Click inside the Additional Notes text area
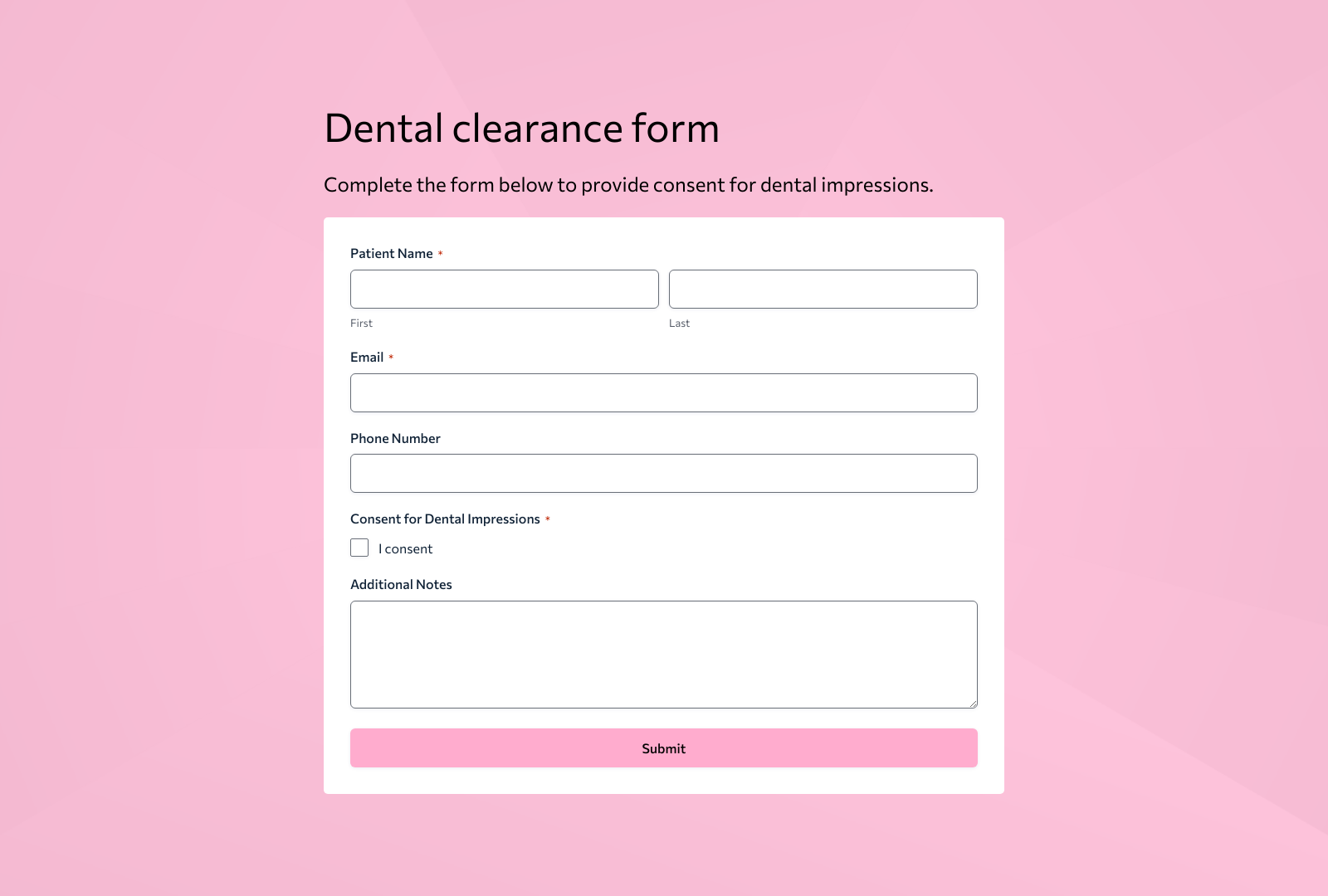The height and width of the screenshot is (896, 1328). (663, 654)
